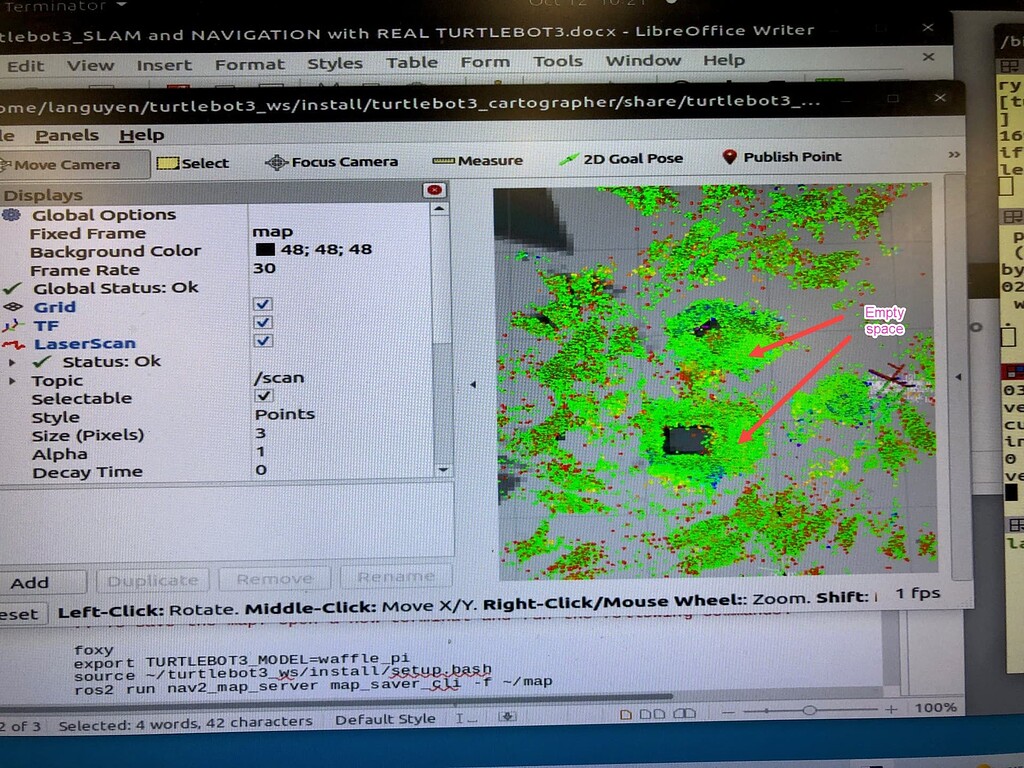This screenshot has height=768, width=1024.
Task: Uncheck the Selectable option for LaserScan
Action: [x=262, y=395]
